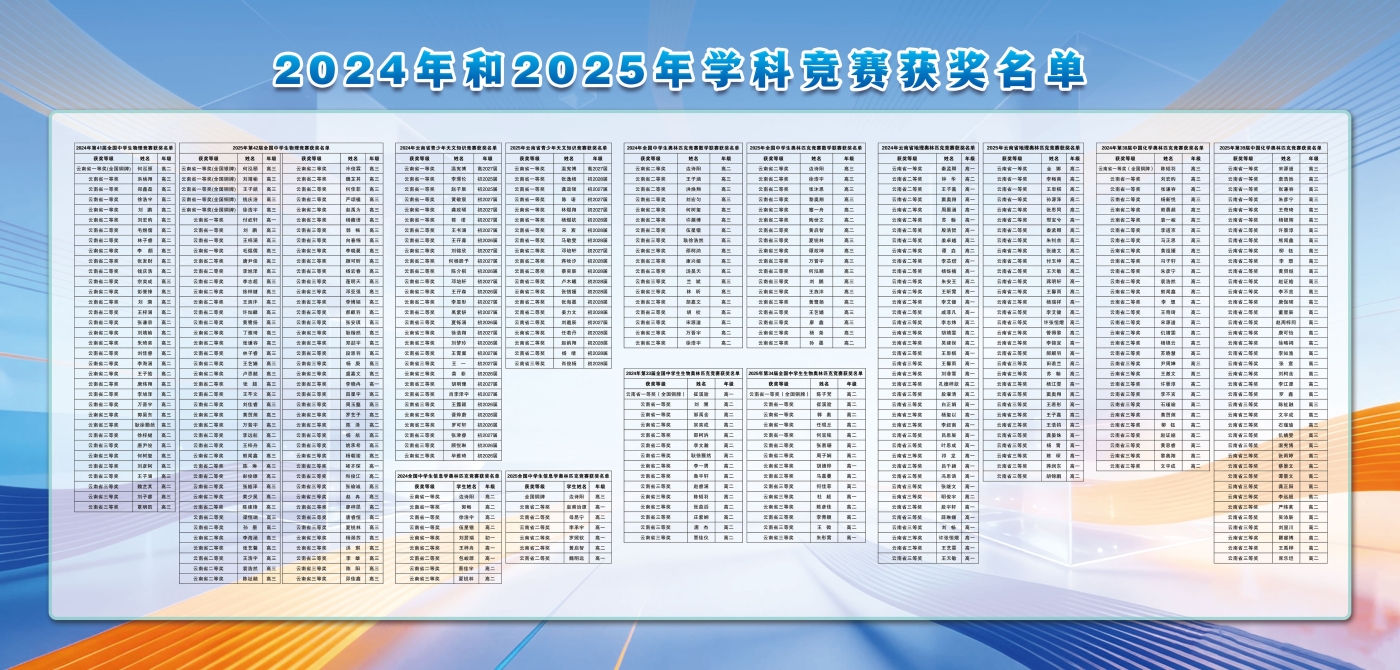The width and height of the screenshot is (1400, 670).
Task: Click the heading "2025年第34届全国中学生生物奥林匹克竞赛获奖名单"
Action: 806,373
